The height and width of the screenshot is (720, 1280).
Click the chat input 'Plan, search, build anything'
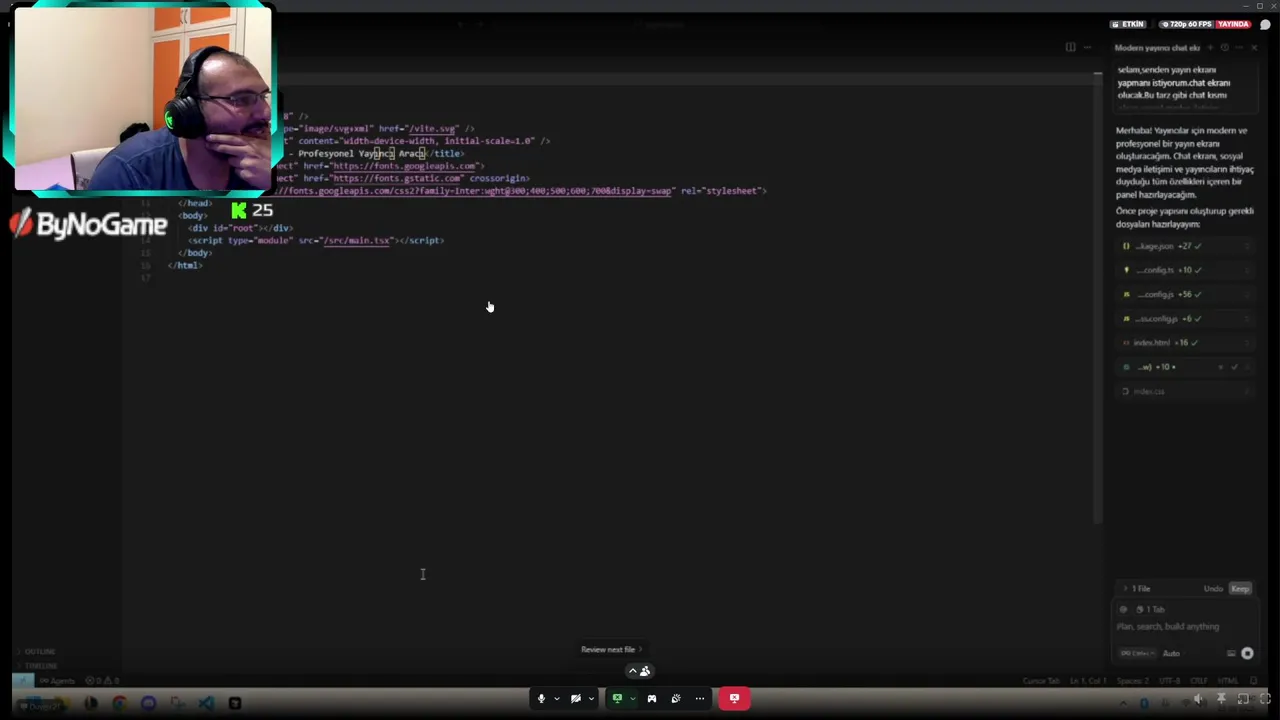[x=1168, y=626]
